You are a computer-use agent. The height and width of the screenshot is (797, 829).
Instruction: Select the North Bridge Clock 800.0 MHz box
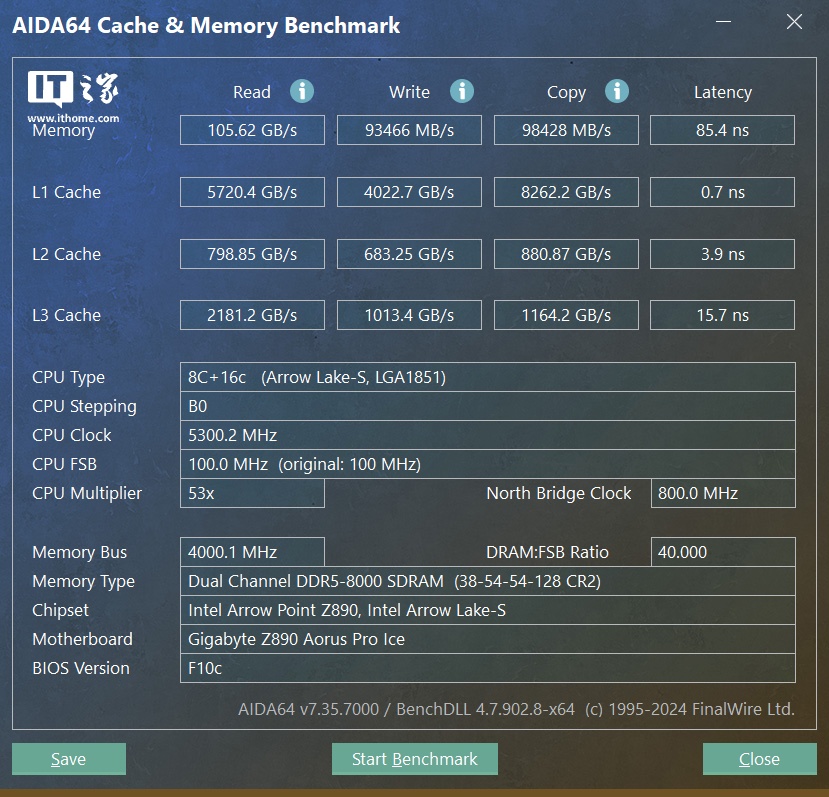coord(722,493)
